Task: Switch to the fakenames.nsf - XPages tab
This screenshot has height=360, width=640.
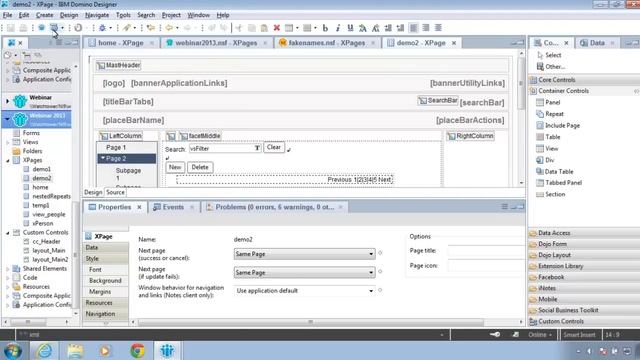Action: pyautogui.click(x=327, y=43)
